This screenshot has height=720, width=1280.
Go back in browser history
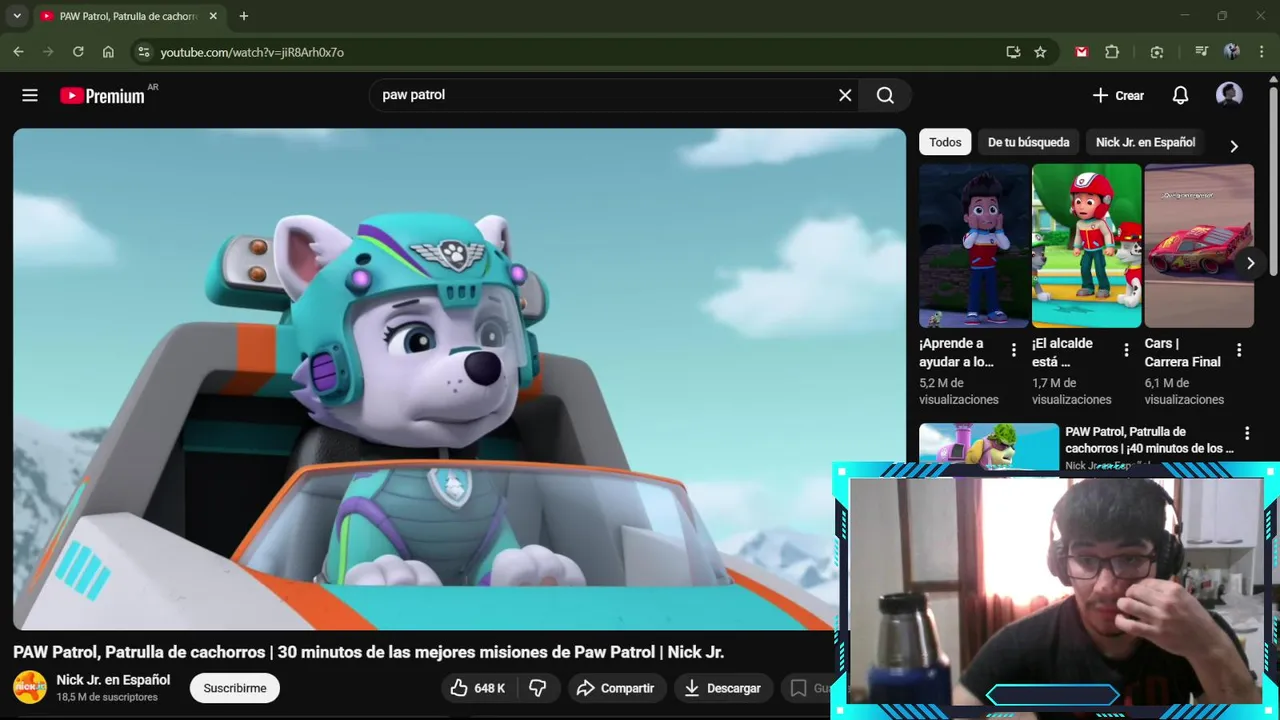point(18,52)
